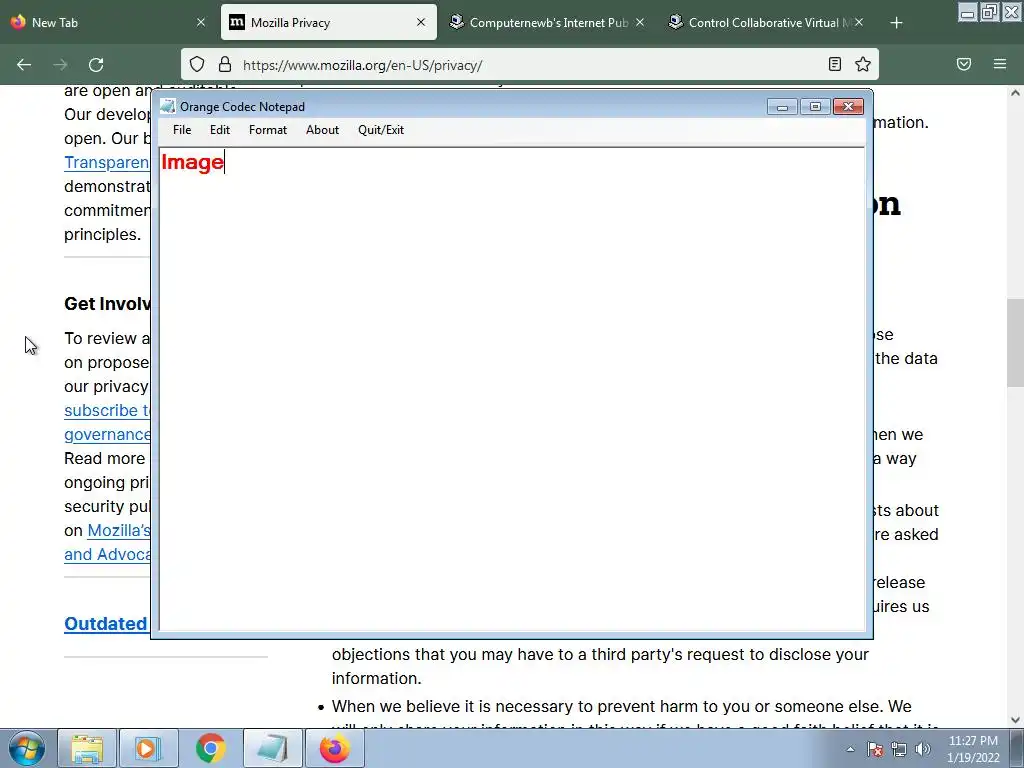1024x768 pixels.
Task: Go back to the previous page
Action: pos(24,65)
